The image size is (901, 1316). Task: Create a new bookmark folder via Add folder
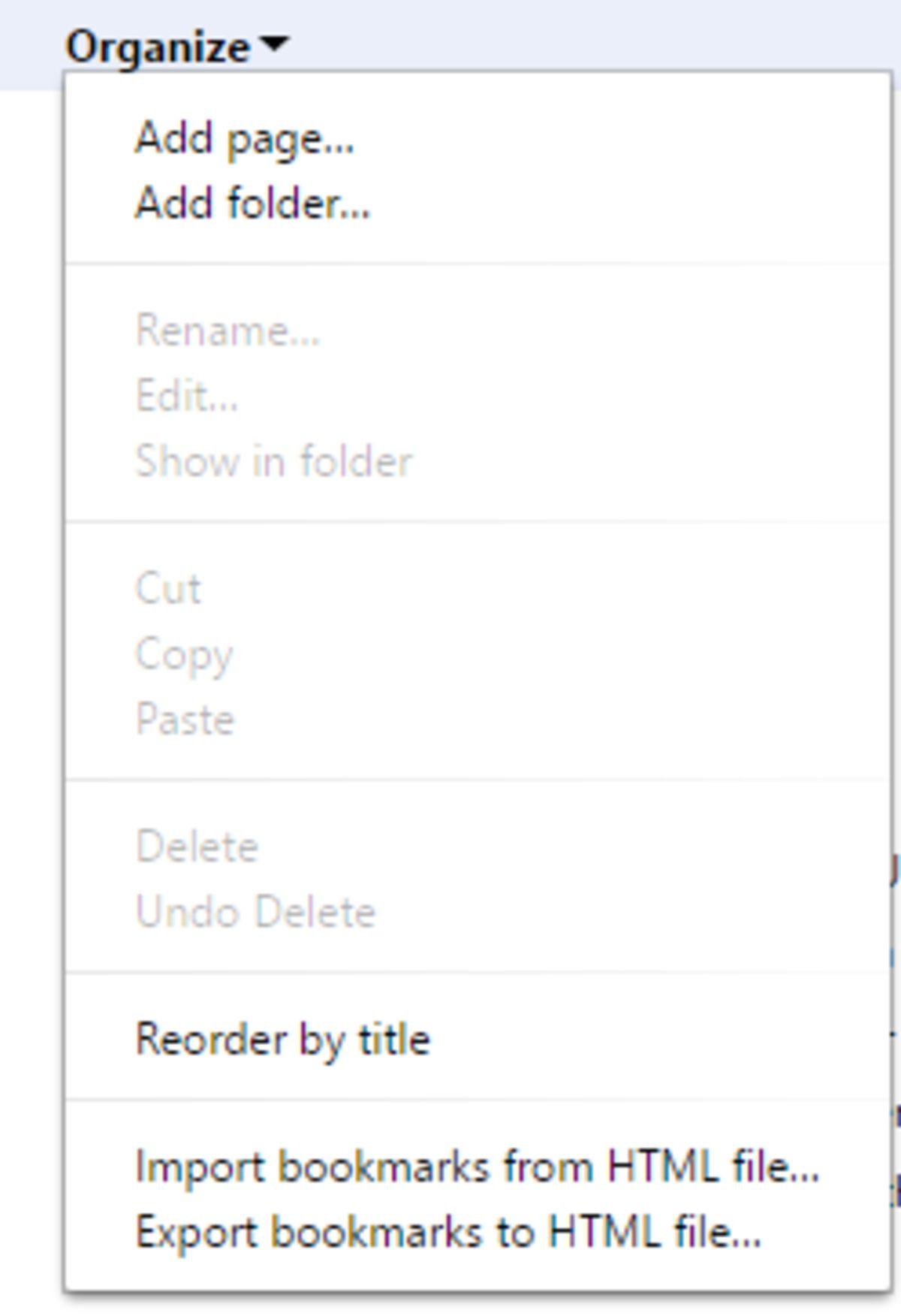point(252,204)
